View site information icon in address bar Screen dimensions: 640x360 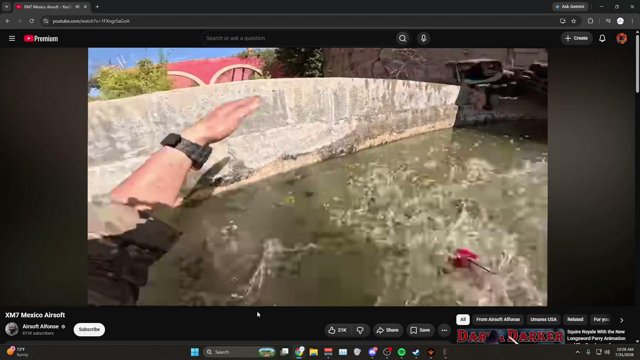point(46,21)
